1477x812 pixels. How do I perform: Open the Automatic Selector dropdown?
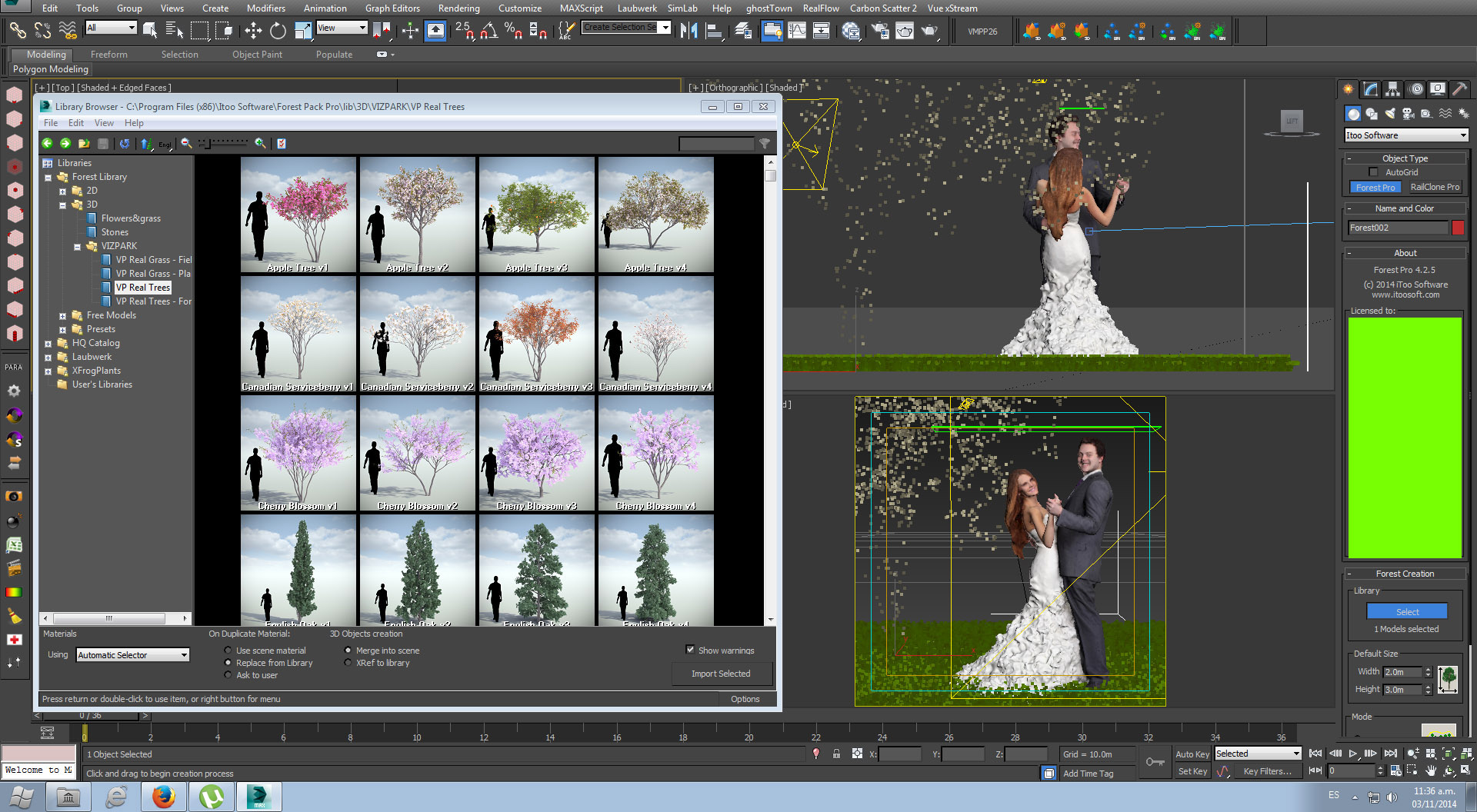pos(133,655)
